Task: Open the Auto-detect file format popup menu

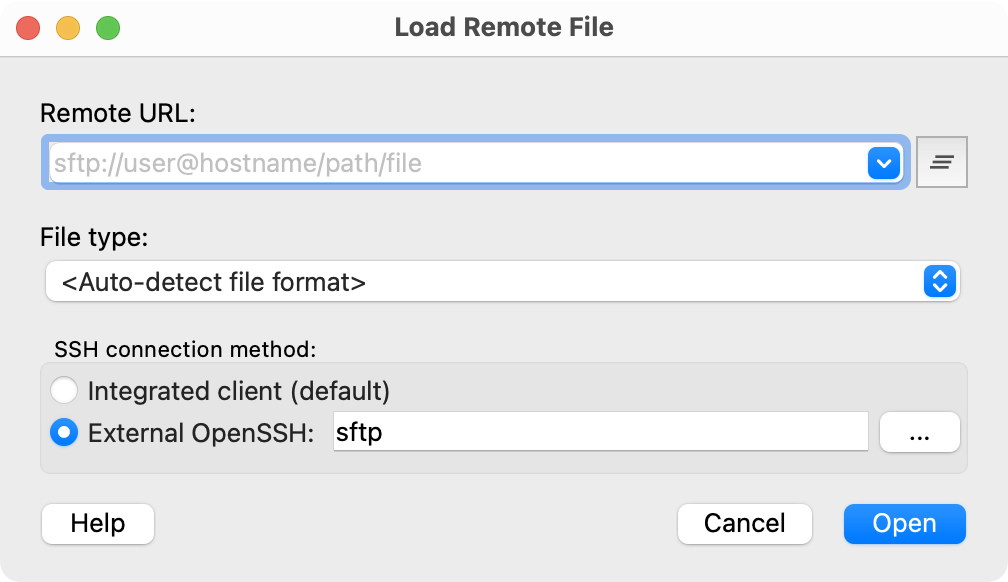Action: tap(490, 282)
